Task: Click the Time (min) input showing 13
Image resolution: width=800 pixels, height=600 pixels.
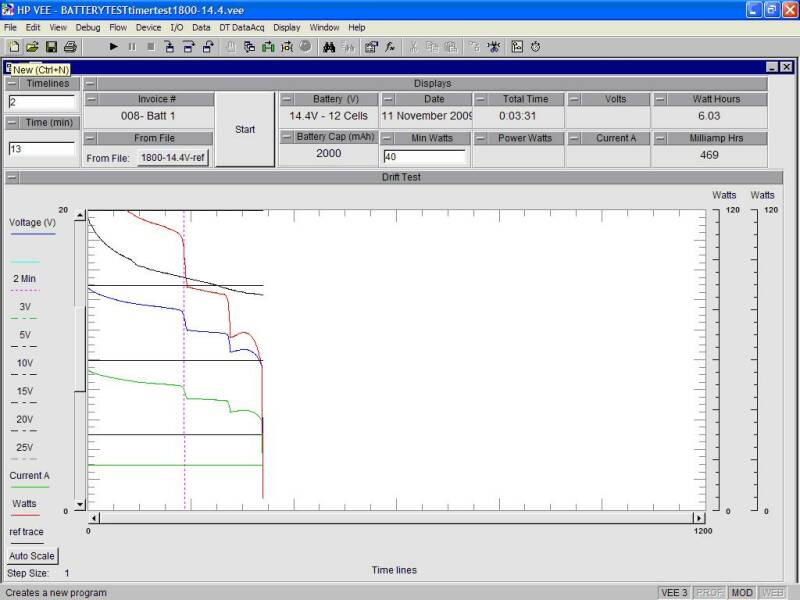Action: click(41, 149)
